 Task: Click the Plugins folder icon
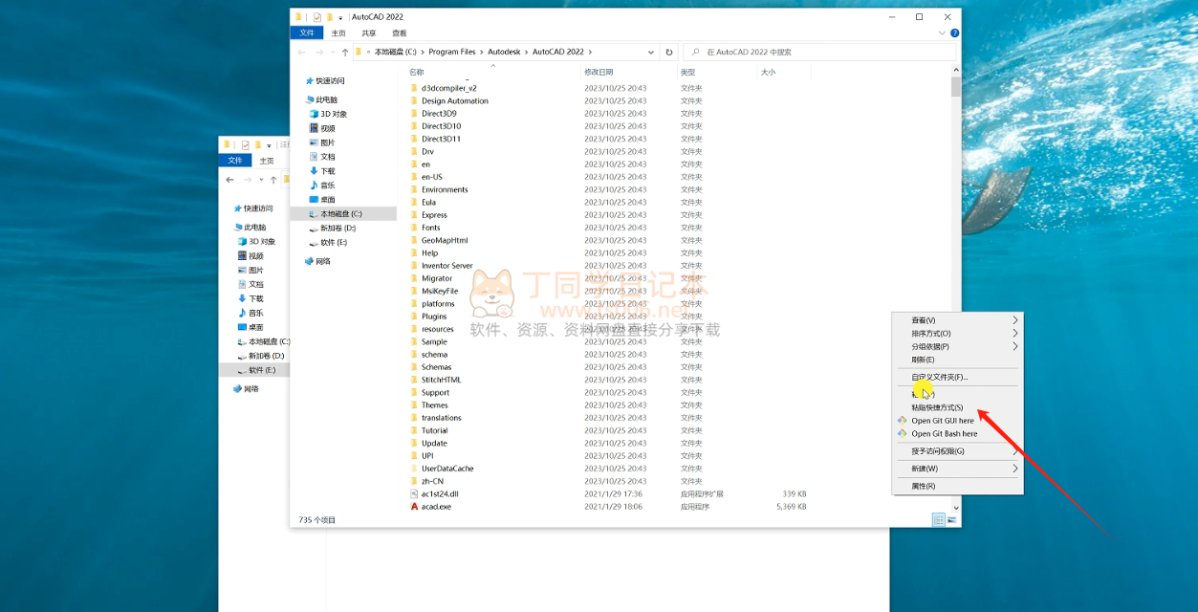(414, 316)
